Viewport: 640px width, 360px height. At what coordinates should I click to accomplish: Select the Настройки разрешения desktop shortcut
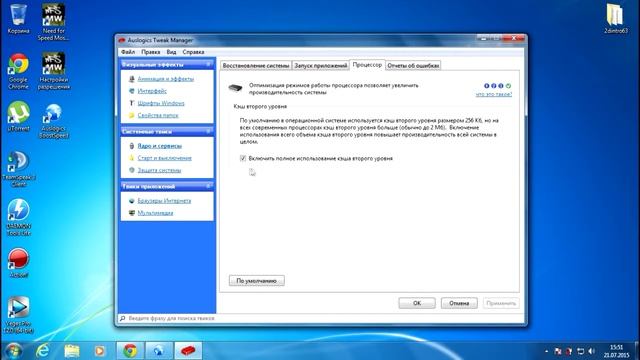click(53, 71)
